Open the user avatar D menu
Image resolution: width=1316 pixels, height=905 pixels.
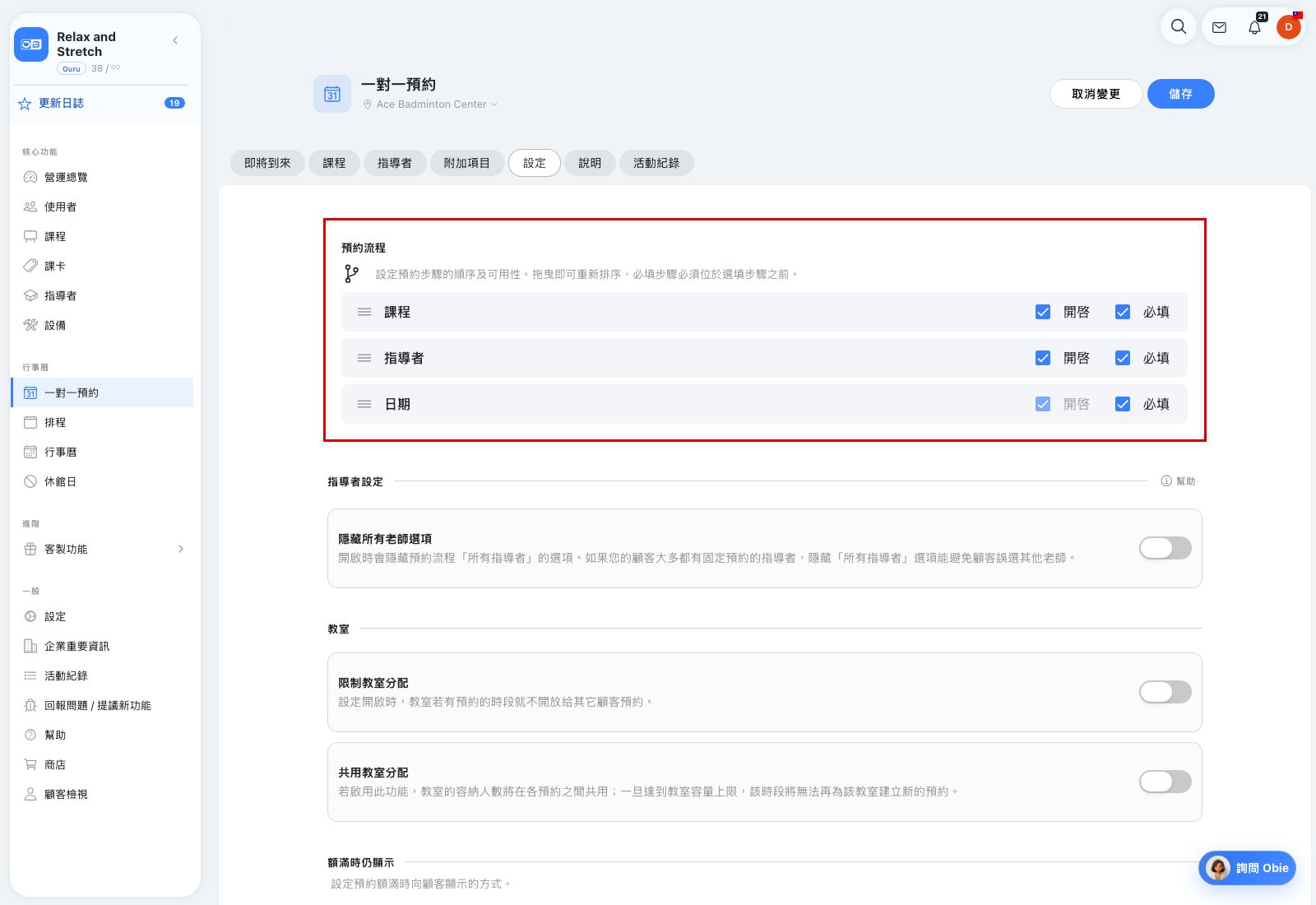1289,27
